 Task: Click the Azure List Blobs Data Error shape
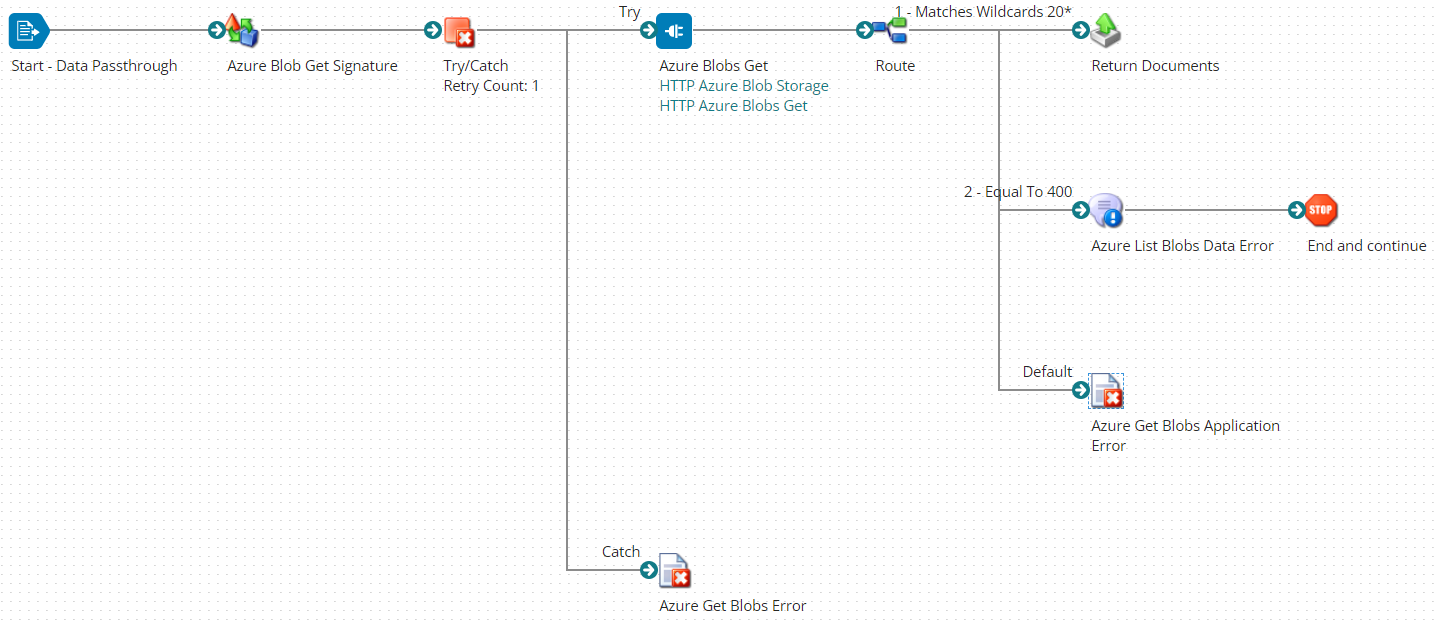(x=1106, y=211)
